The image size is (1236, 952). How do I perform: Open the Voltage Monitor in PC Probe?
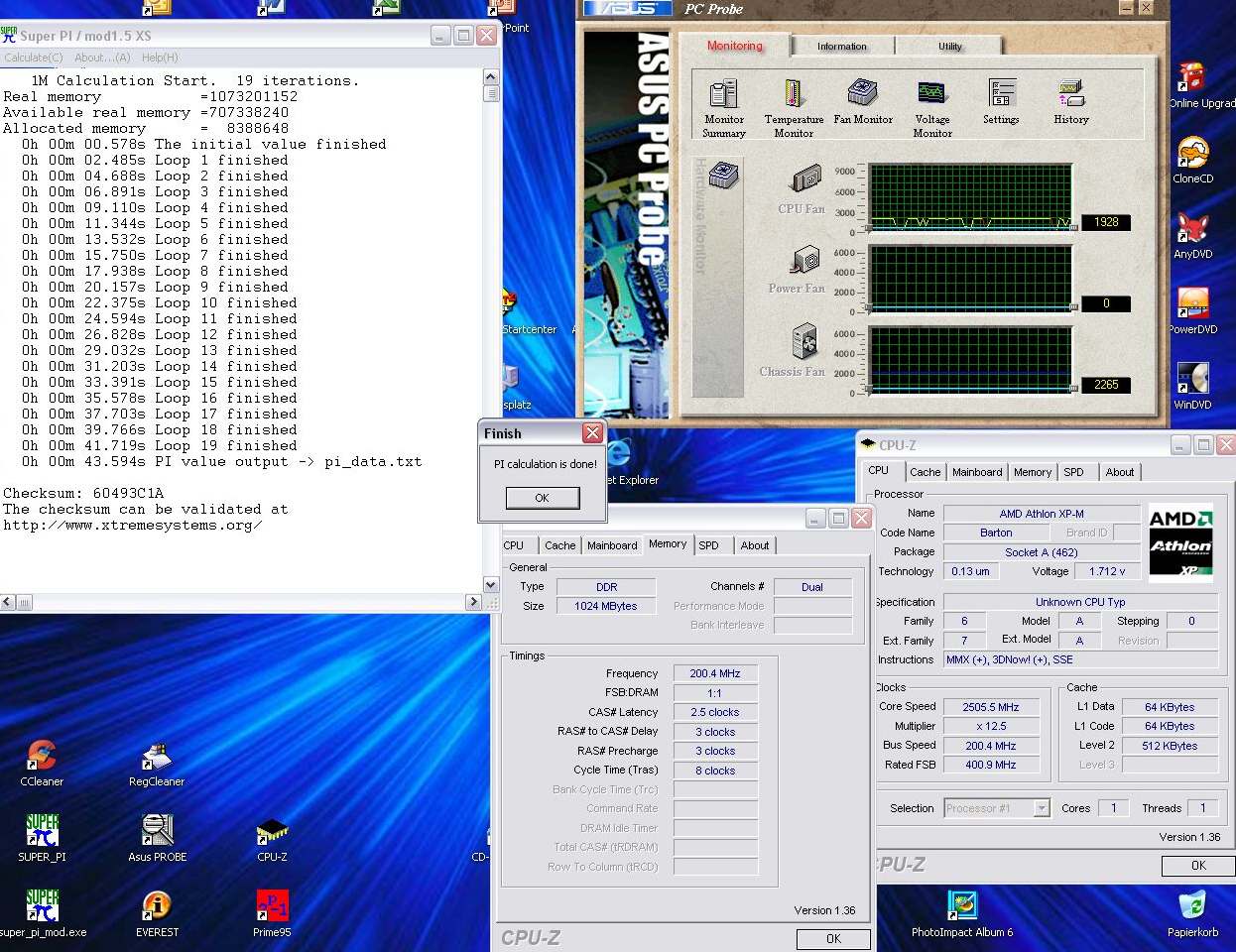click(932, 108)
